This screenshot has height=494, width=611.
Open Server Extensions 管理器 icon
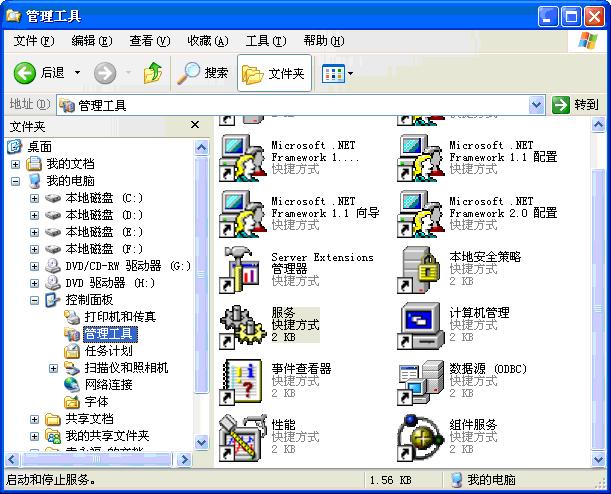(240, 270)
